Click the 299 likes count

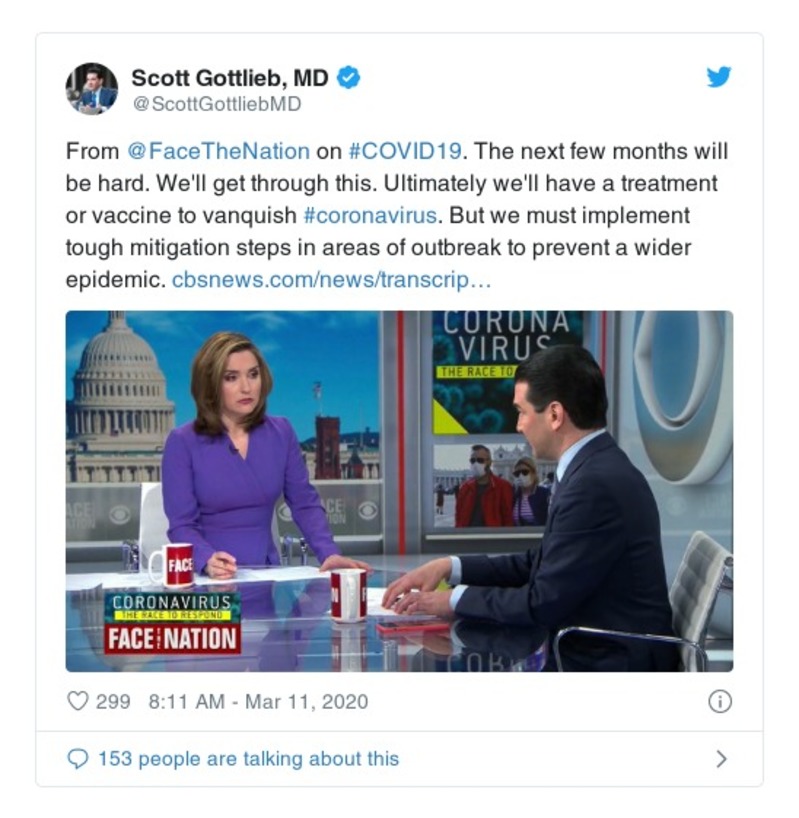113,702
